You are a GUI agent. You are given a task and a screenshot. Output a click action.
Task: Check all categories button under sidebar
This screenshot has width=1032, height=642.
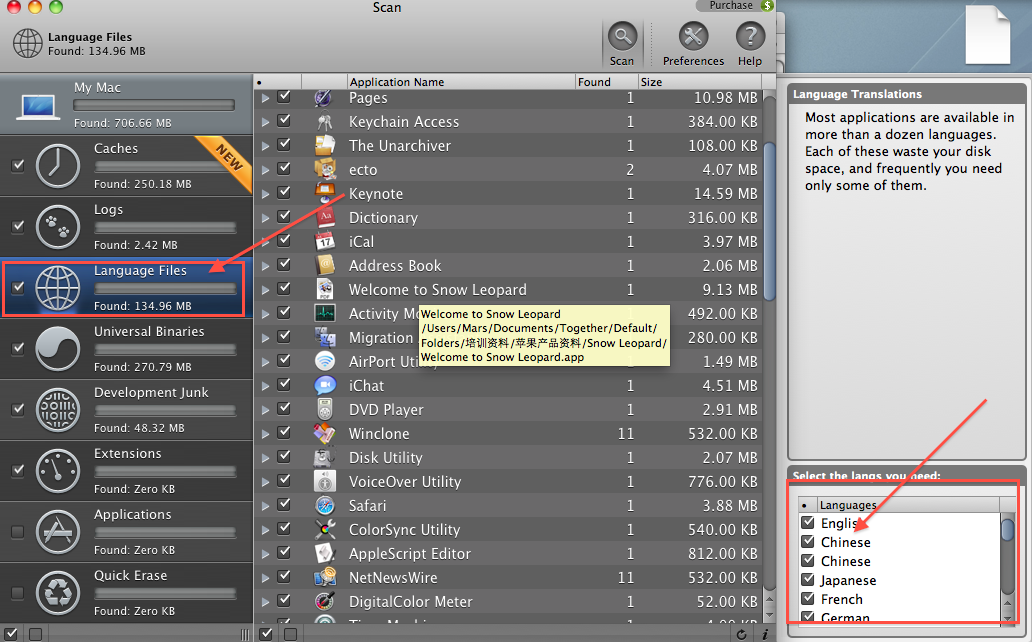coord(11,634)
